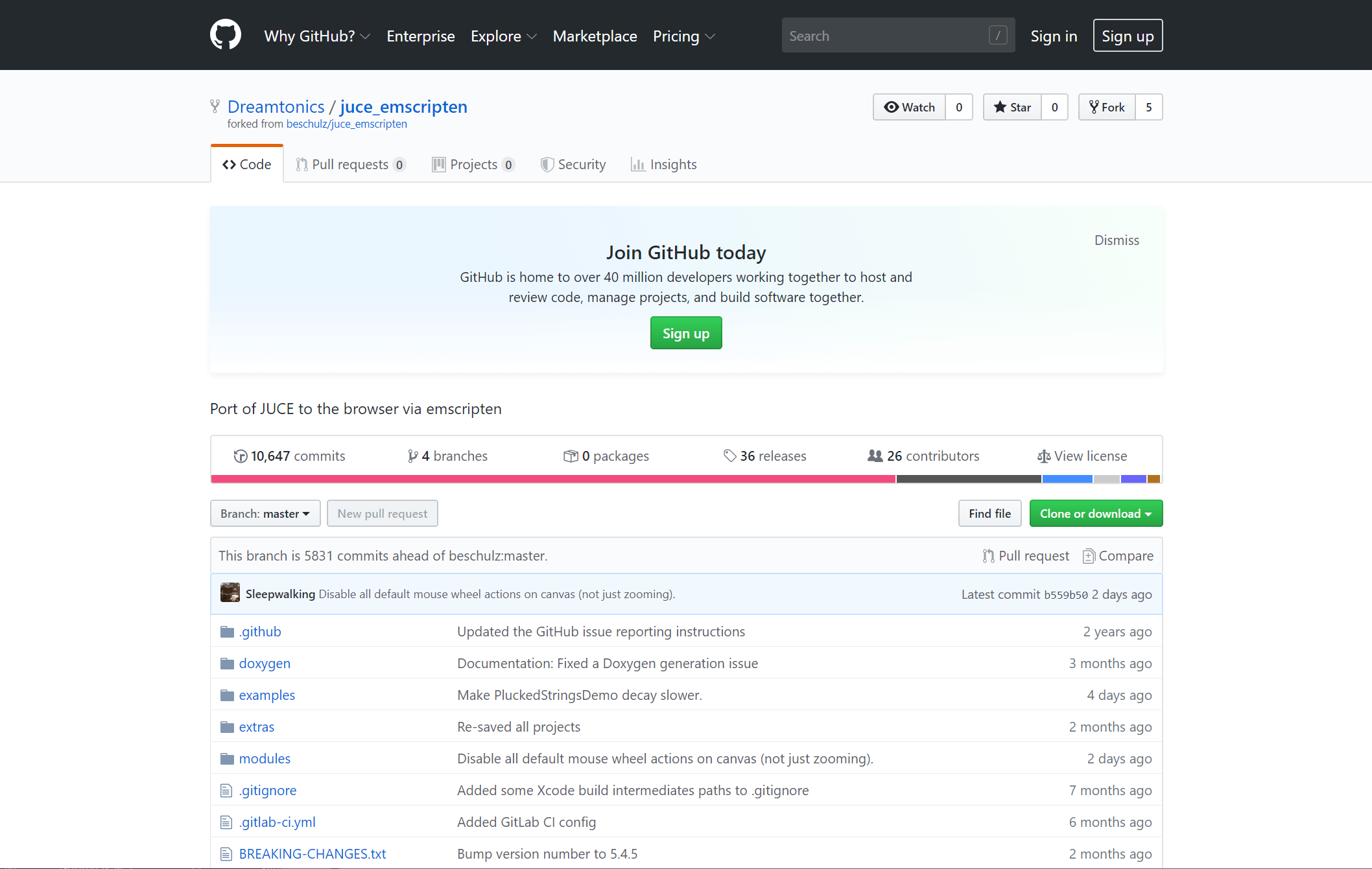
Task: Click the header Sign up button
Action: (x=1128, y=36)
